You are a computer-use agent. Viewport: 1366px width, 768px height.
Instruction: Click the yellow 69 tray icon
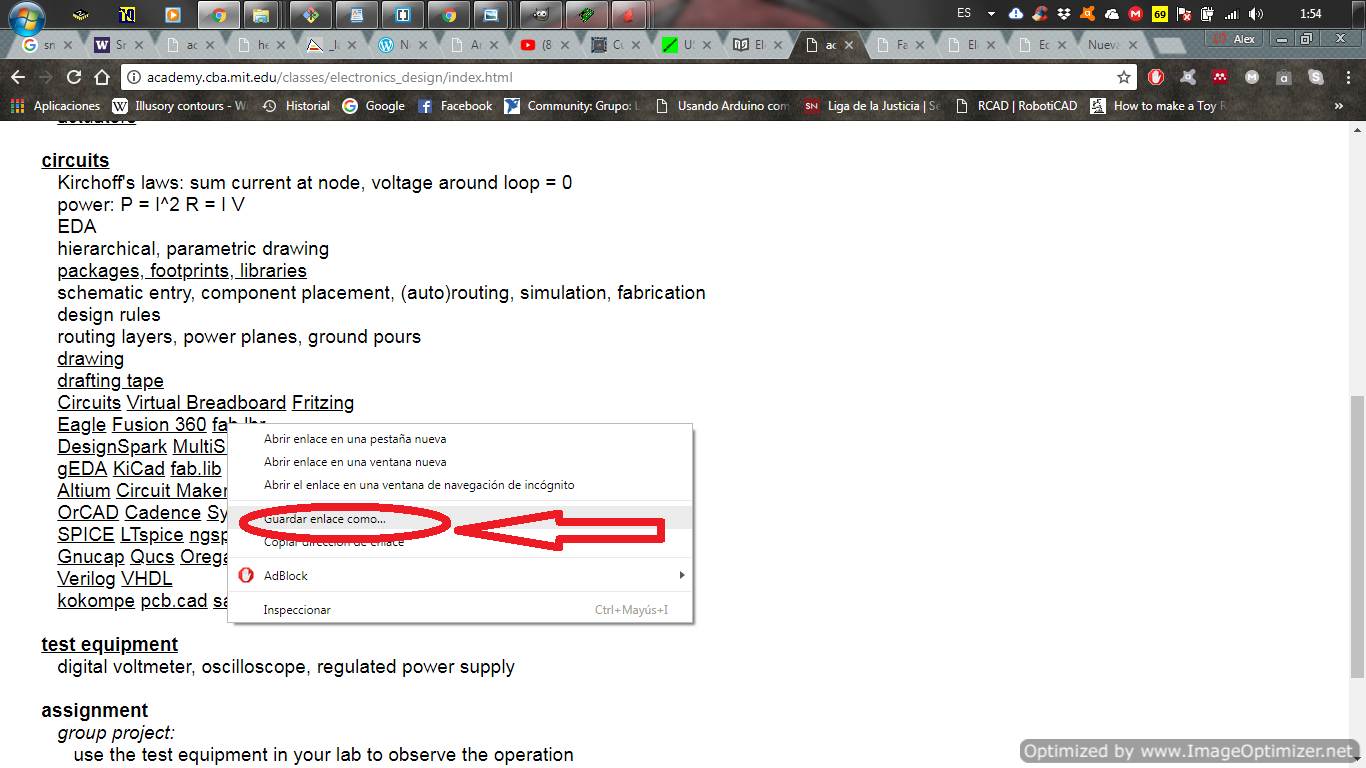[x=1160, y=14]
